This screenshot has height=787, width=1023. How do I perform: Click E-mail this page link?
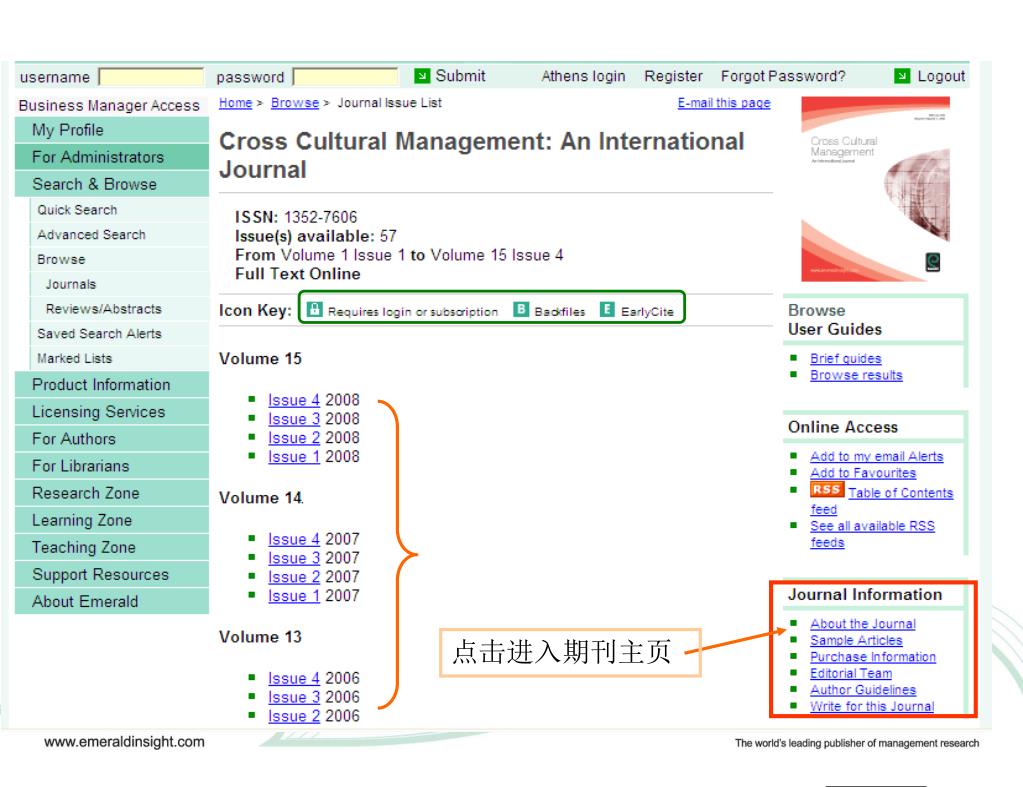click(x=724, y=103)
